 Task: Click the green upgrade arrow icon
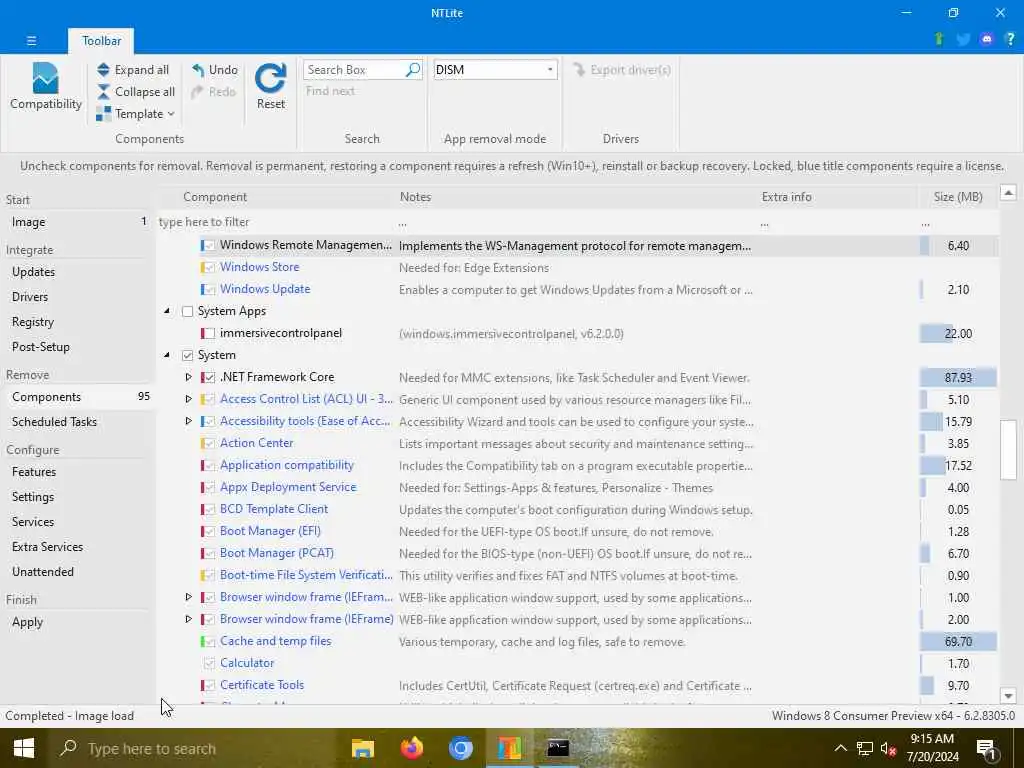click(x=939, y=39)
